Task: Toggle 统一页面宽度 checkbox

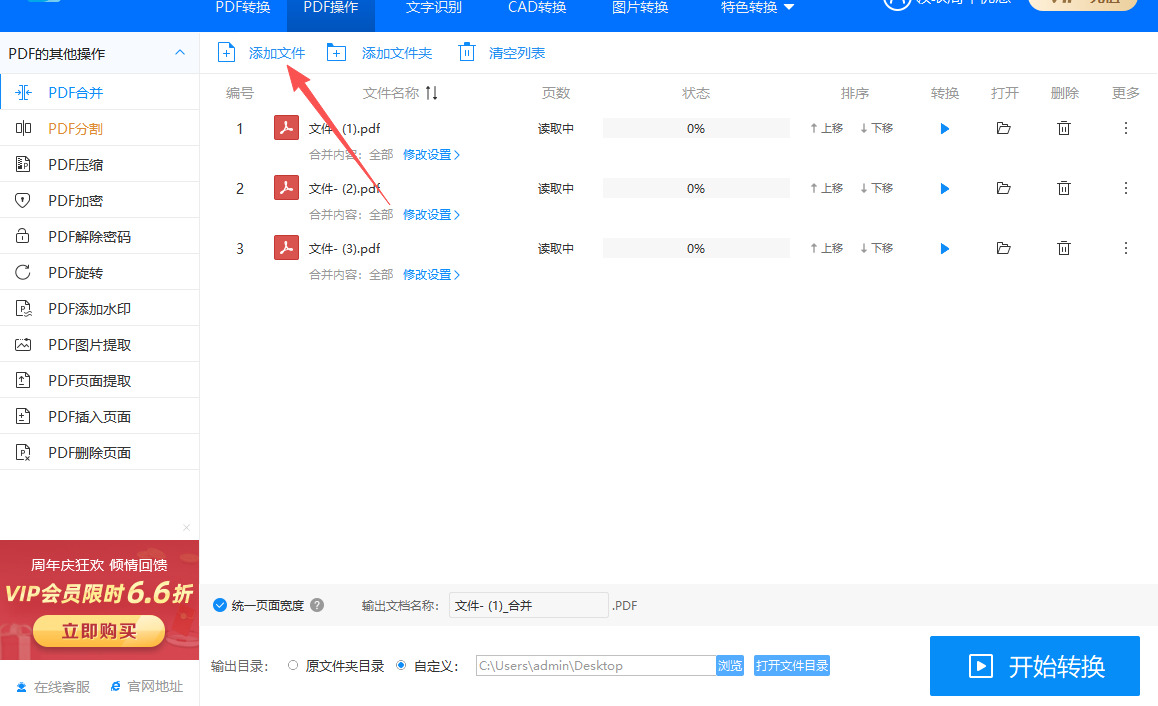Action: (219, 605)
